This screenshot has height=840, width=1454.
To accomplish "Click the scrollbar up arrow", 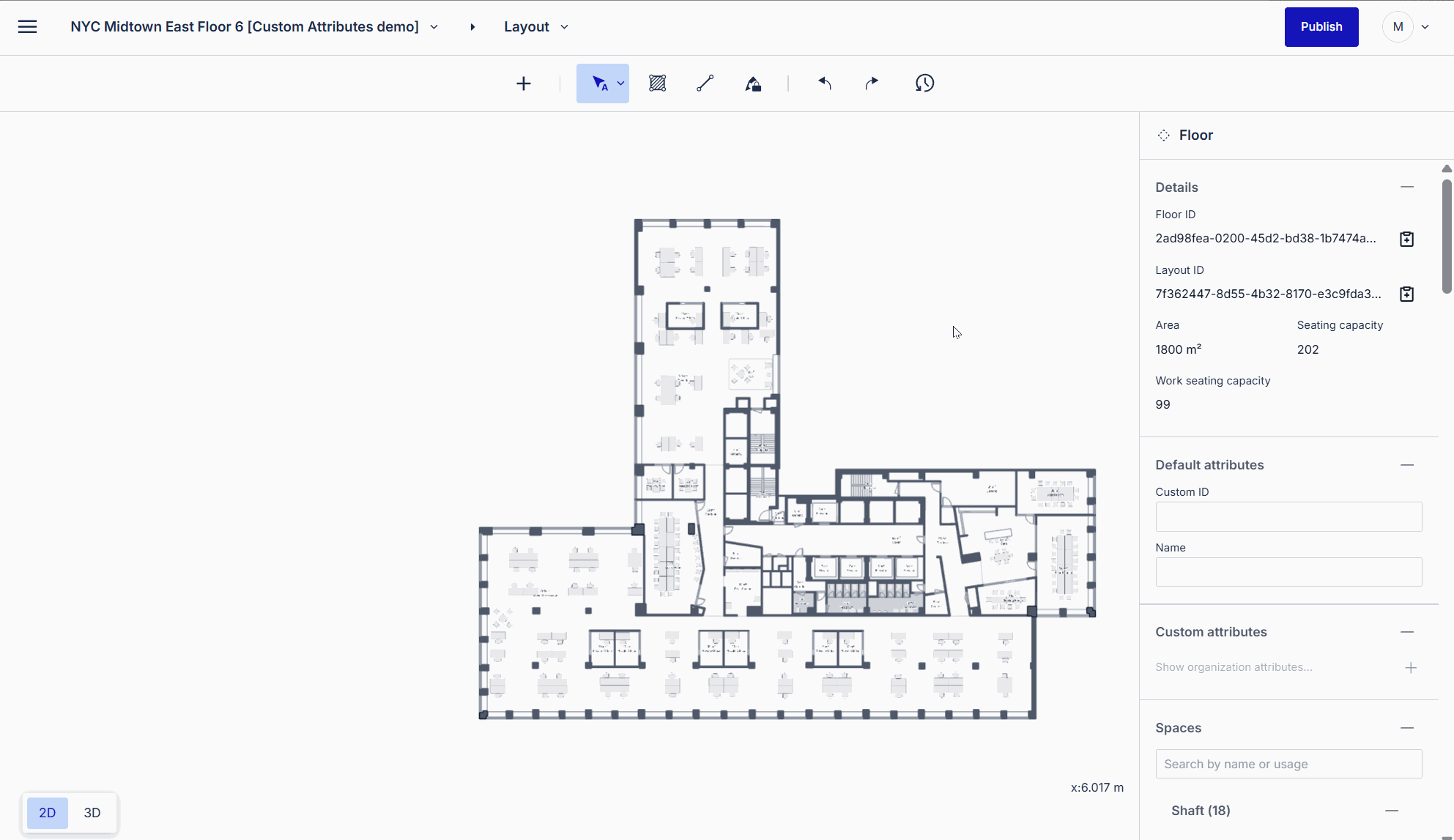I will pos(1447,168).
